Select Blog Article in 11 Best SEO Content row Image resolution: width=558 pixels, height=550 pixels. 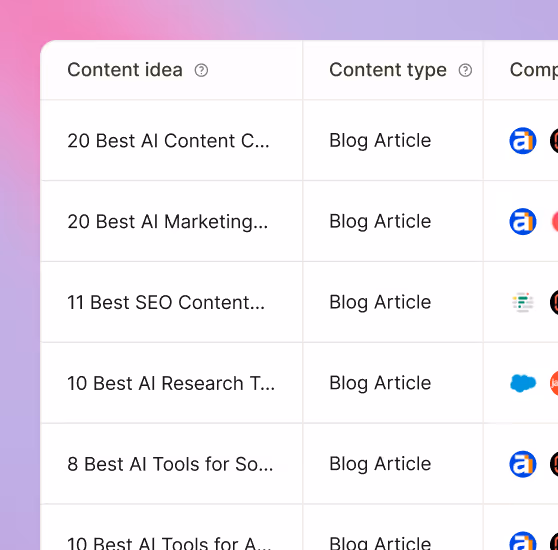click(x=380, y=302)
